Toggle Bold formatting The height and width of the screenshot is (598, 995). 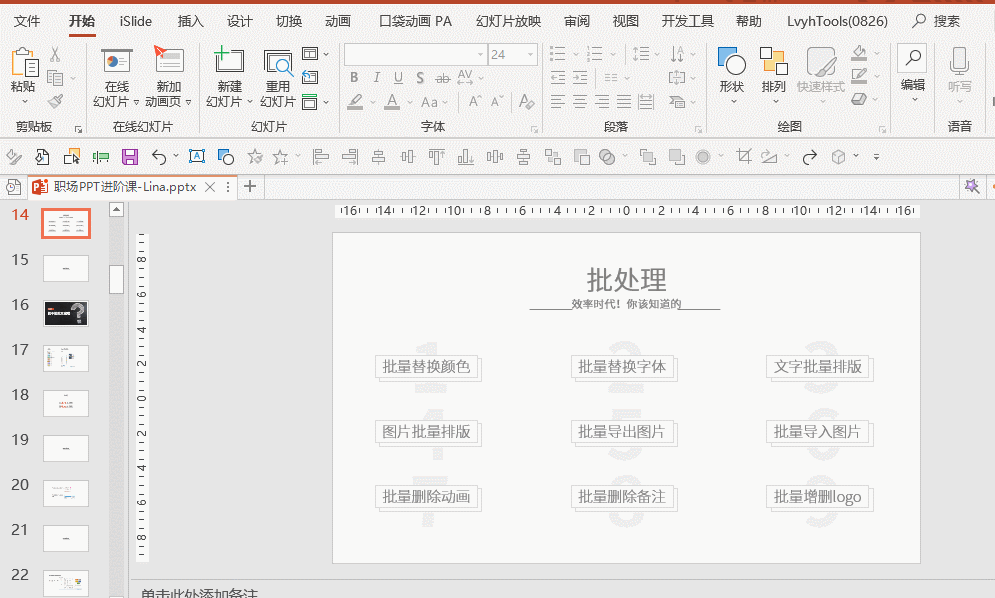354,77
